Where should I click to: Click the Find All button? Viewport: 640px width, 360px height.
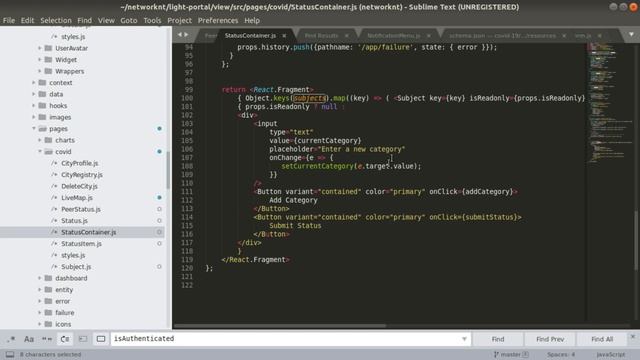(x=602, y=339)
